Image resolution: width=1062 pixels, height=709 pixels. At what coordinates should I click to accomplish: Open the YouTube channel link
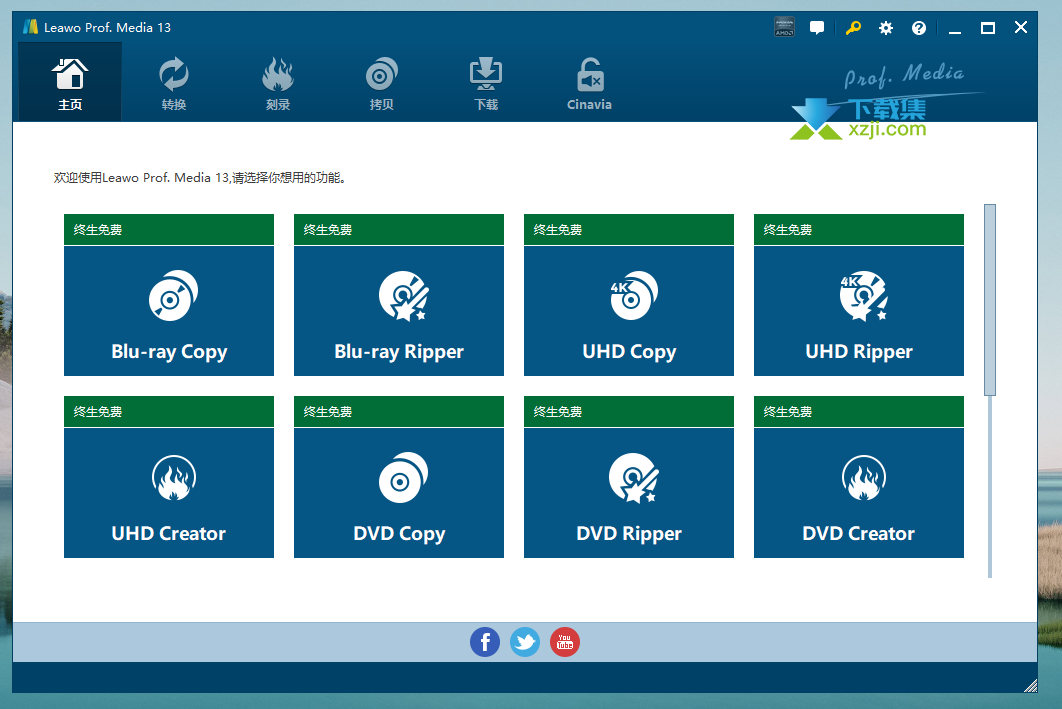565,642
